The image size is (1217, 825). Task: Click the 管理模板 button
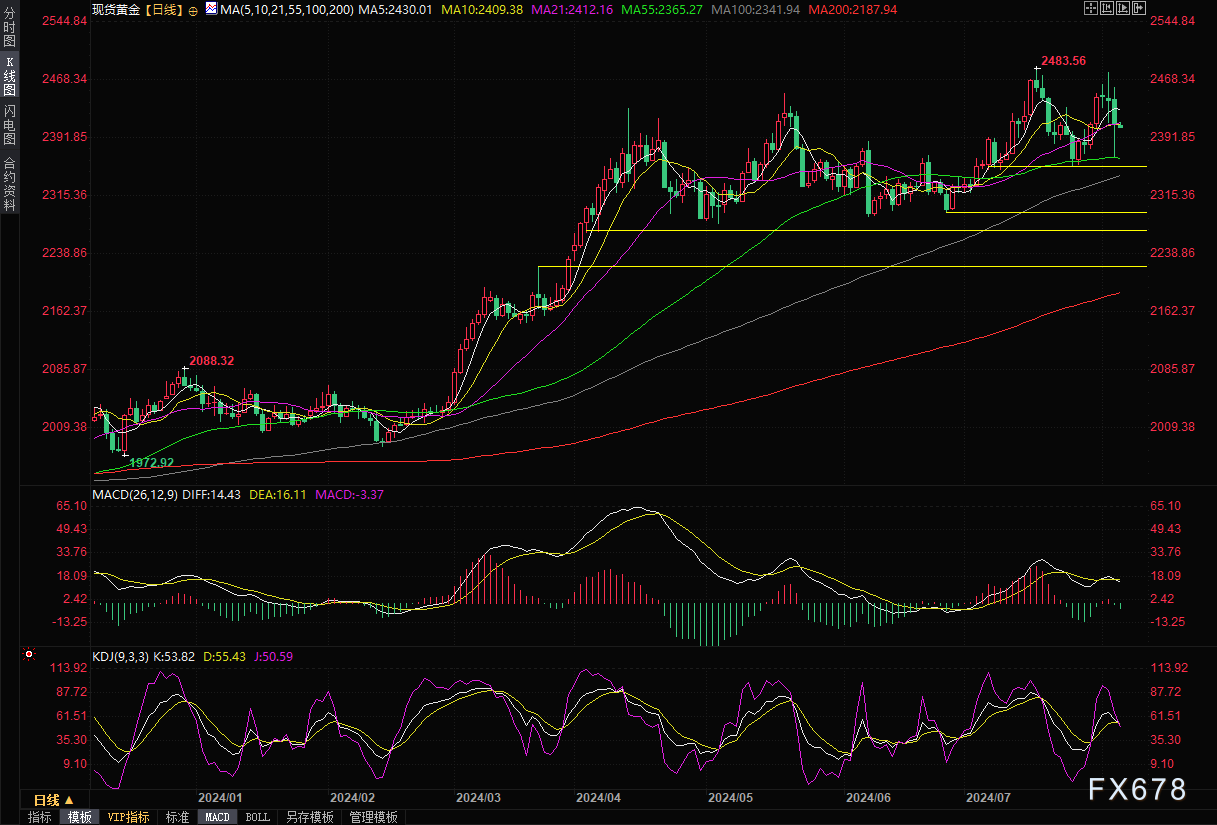pos(373,817)
